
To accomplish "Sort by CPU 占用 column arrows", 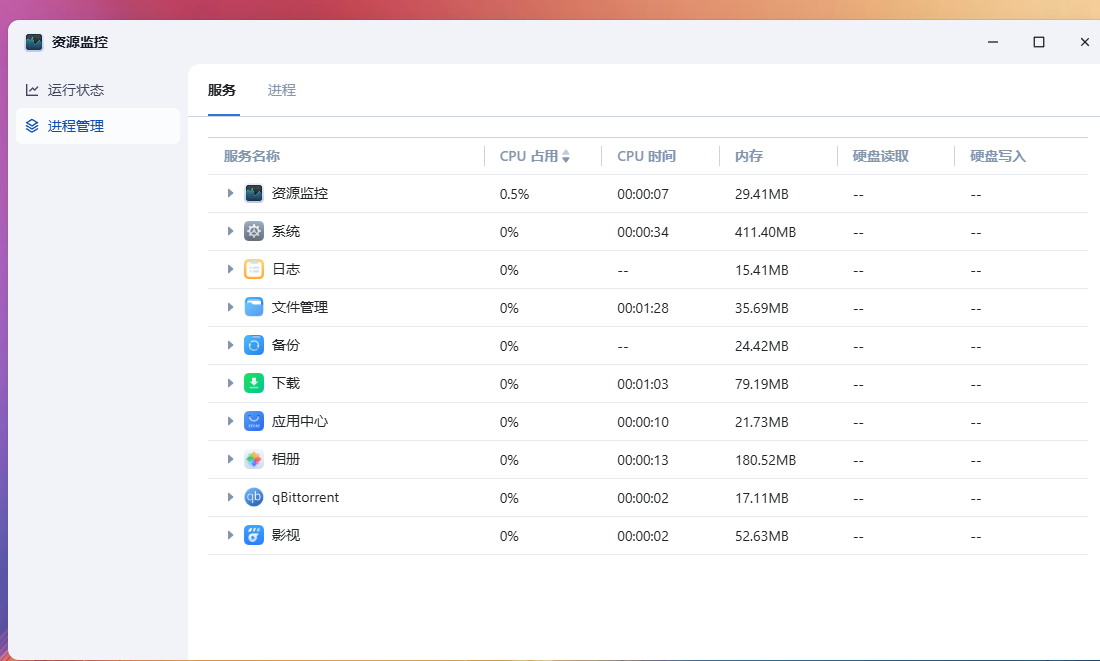I will pyautogui.click(x=566, y=156).
